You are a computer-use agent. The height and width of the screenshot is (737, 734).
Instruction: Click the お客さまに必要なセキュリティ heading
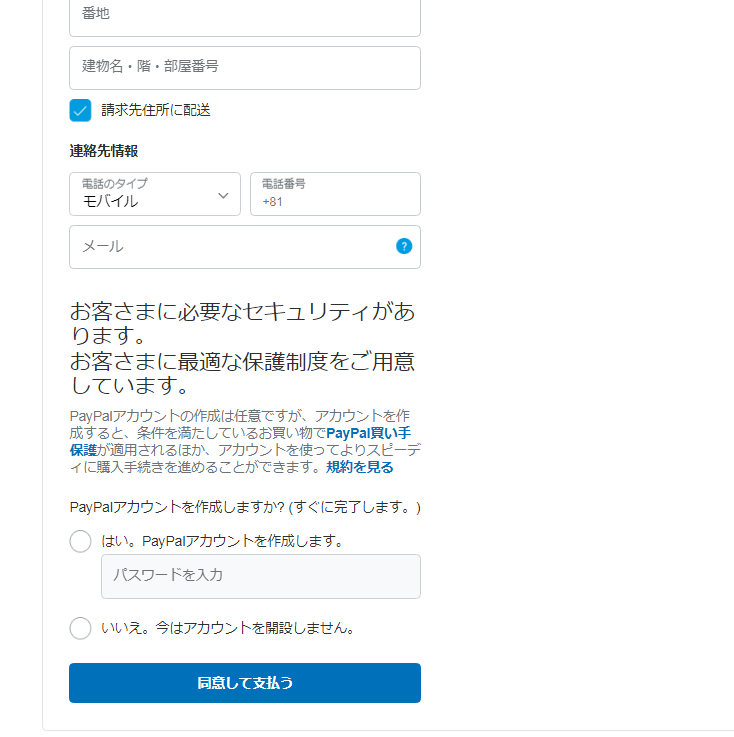click(242, 323)
